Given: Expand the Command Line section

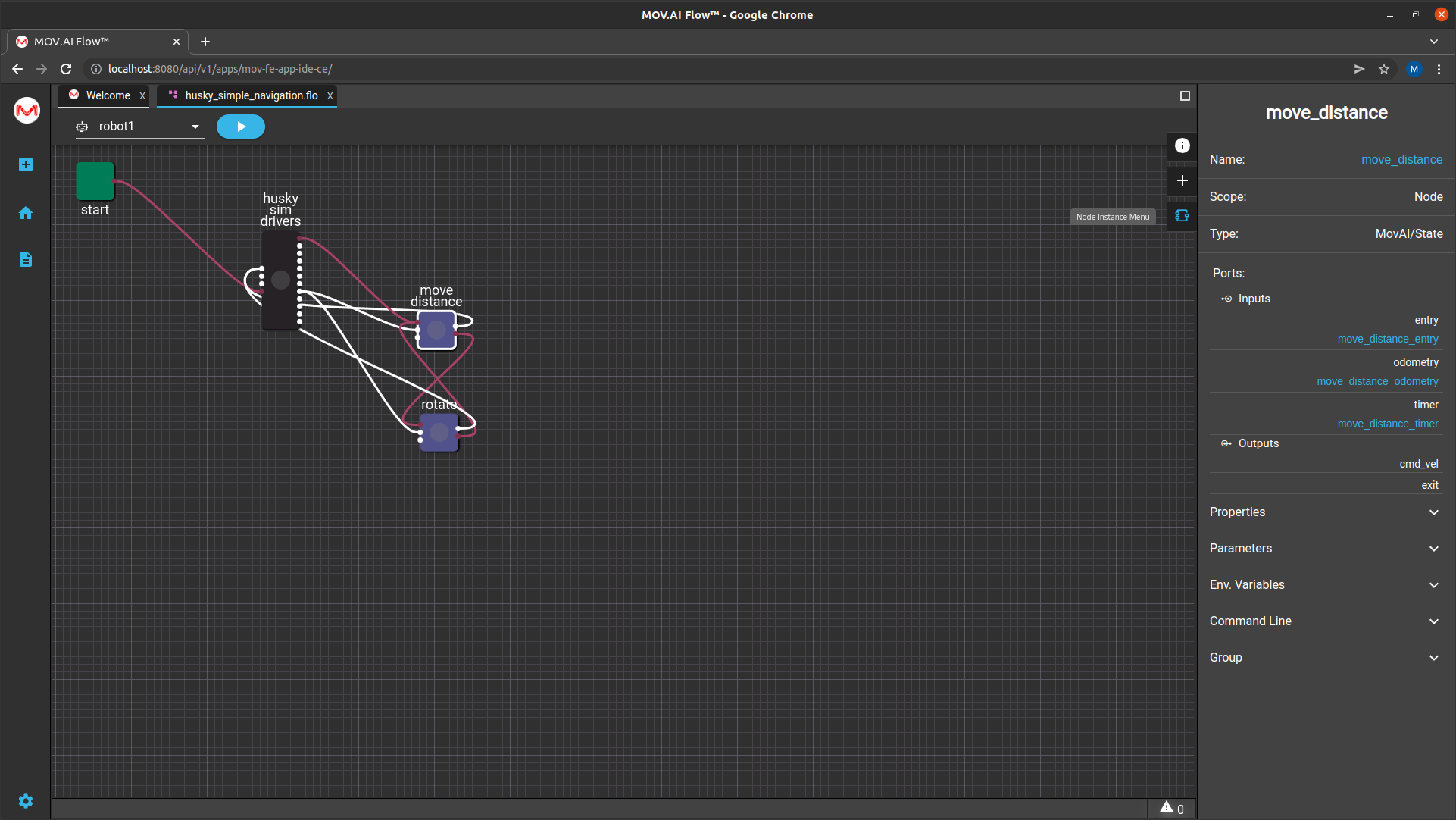Looking at the screenshot, I should click(x=1326, y=621).
